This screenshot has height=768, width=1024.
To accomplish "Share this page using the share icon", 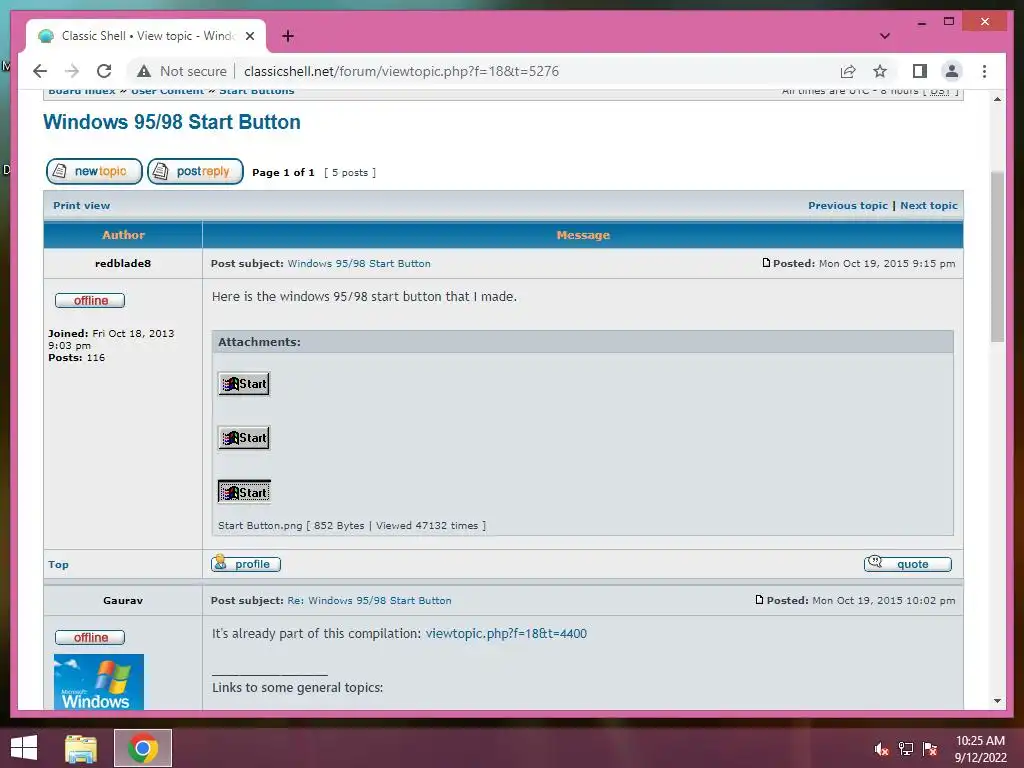I will (x=848, y=71).
